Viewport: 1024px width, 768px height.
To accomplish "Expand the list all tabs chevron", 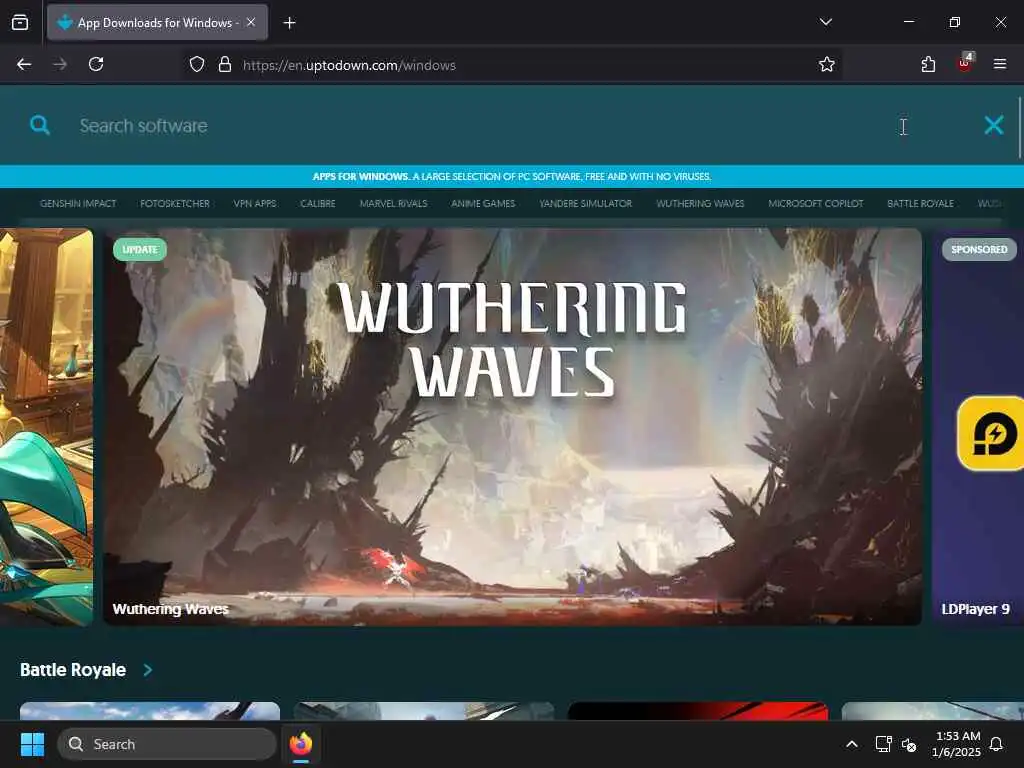I will click(x=825, y=22).
